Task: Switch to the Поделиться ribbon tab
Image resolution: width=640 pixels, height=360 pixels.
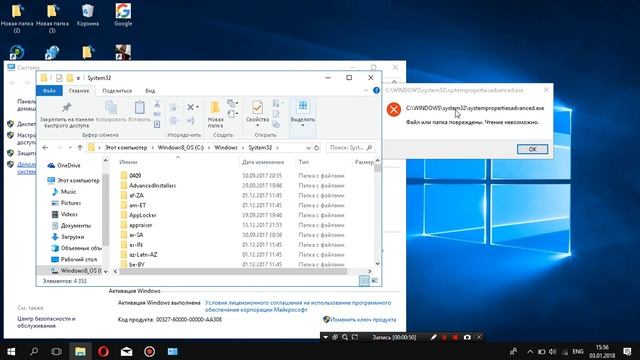Action: [x=117, y=91]
